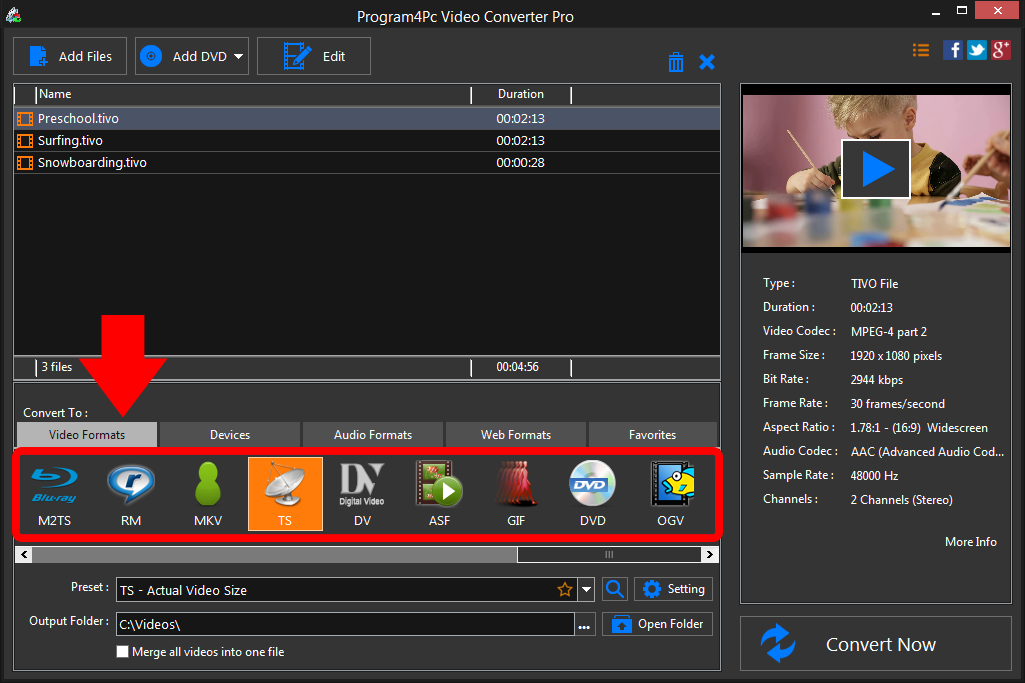
Task: Browse output folder with ellipsis button
Action: click(x=584, y=625)
